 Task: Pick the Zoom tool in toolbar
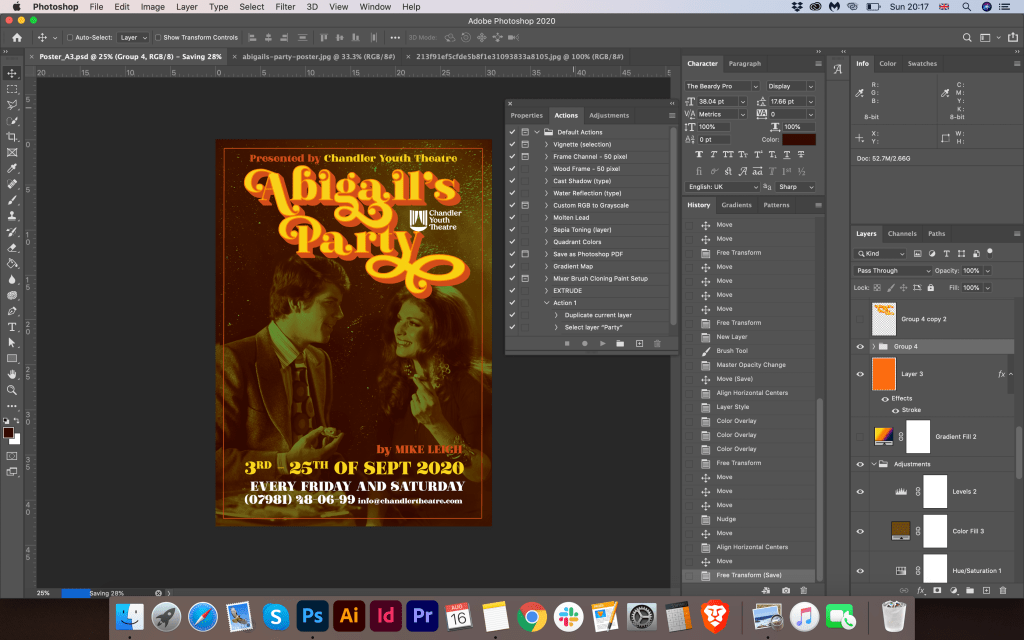(x=12, y=390)
